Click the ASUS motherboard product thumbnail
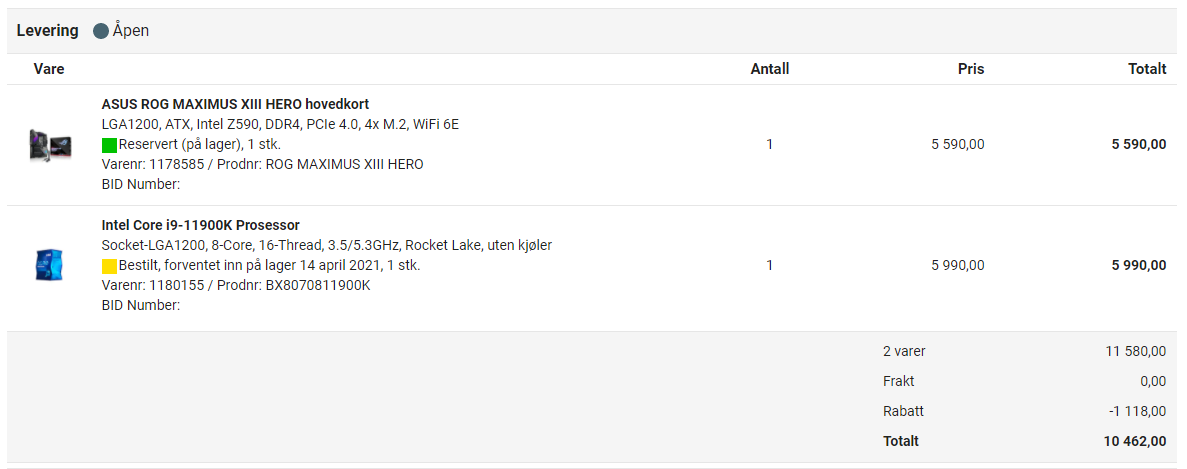This screenshot has height=469, width=1187. (50, 144)
